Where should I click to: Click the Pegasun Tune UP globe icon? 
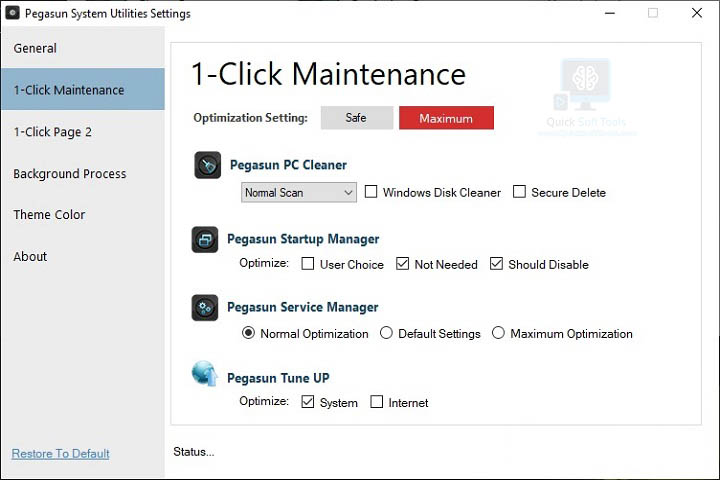click(x=205, y=373)
